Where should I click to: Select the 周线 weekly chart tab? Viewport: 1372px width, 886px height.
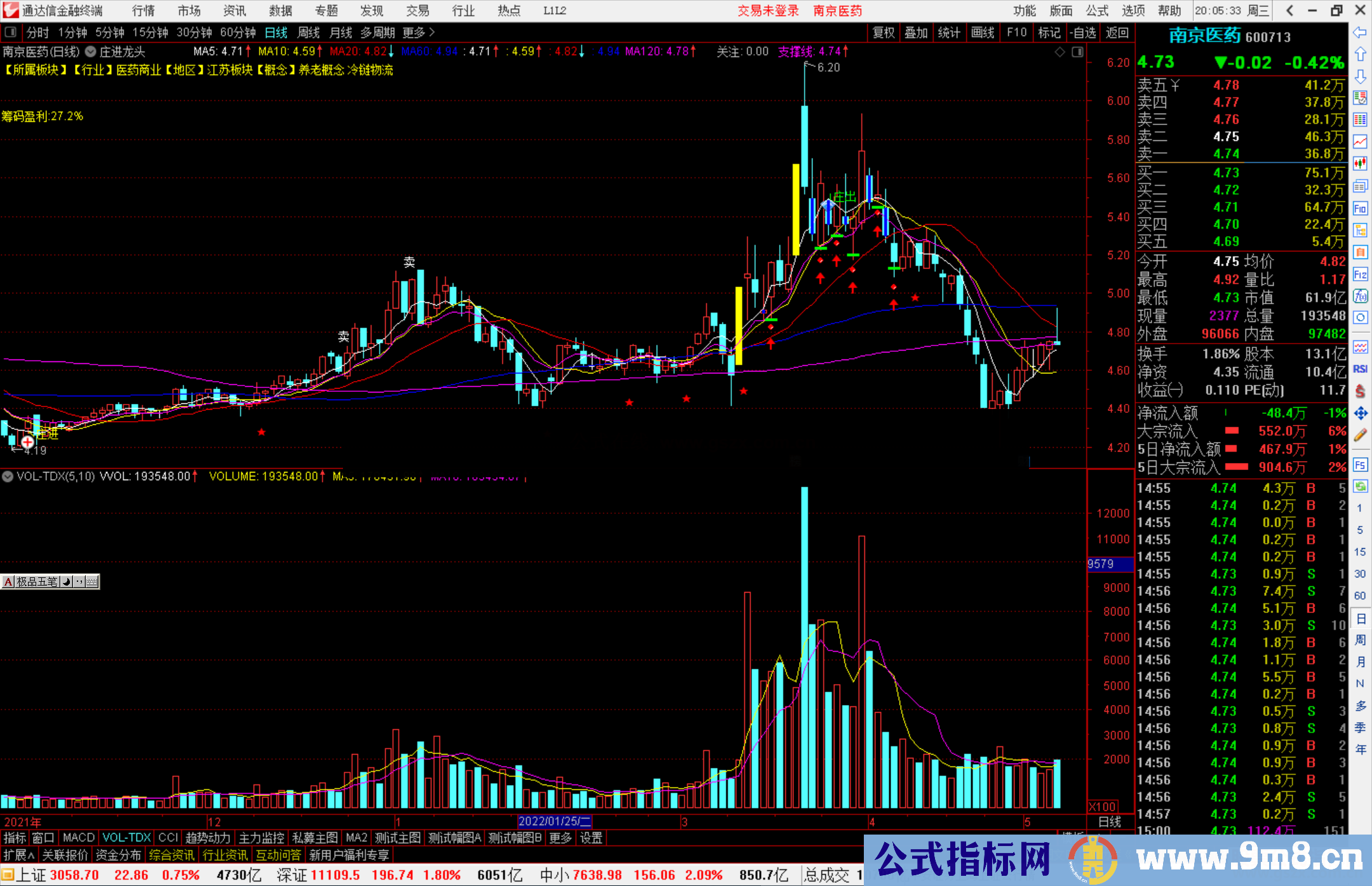point(309,32)
